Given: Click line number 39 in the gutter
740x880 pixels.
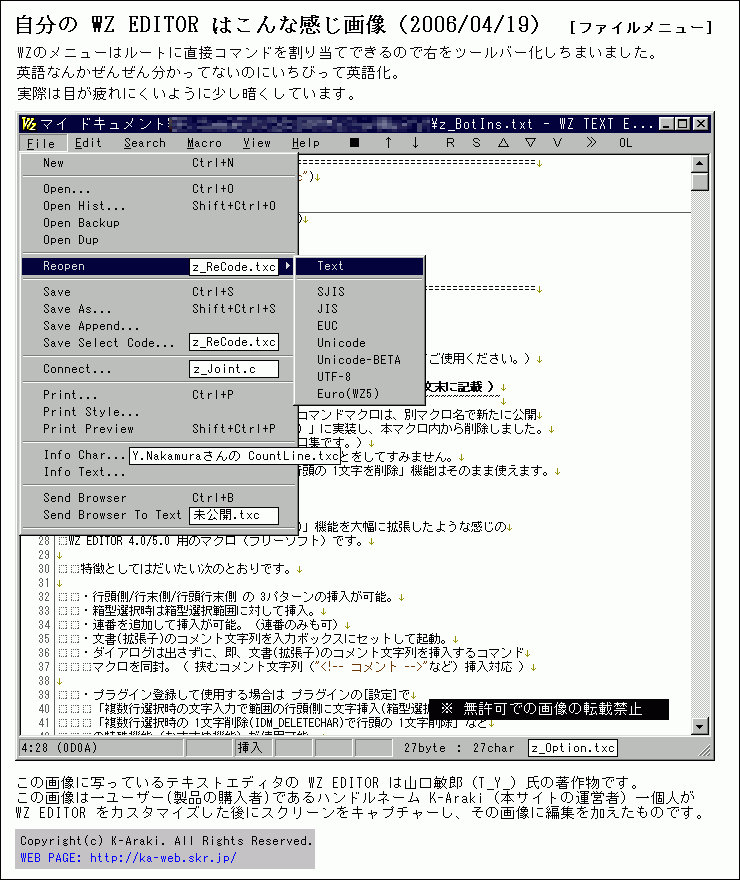Looking at the screenshot, I should coord(44,695).
